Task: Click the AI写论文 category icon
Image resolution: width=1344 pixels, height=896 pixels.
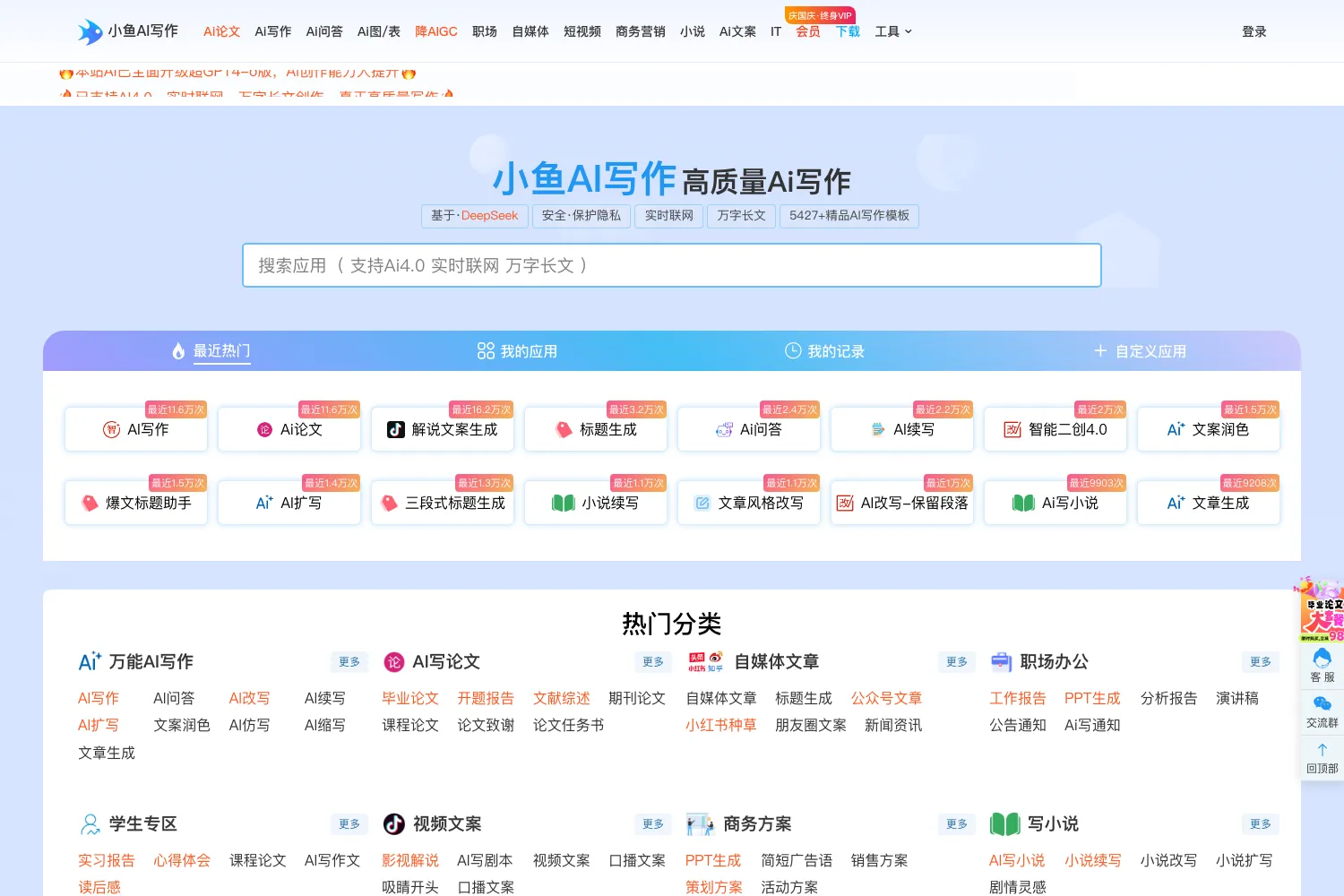Action: pyautogui.click(x=393, y=662)
